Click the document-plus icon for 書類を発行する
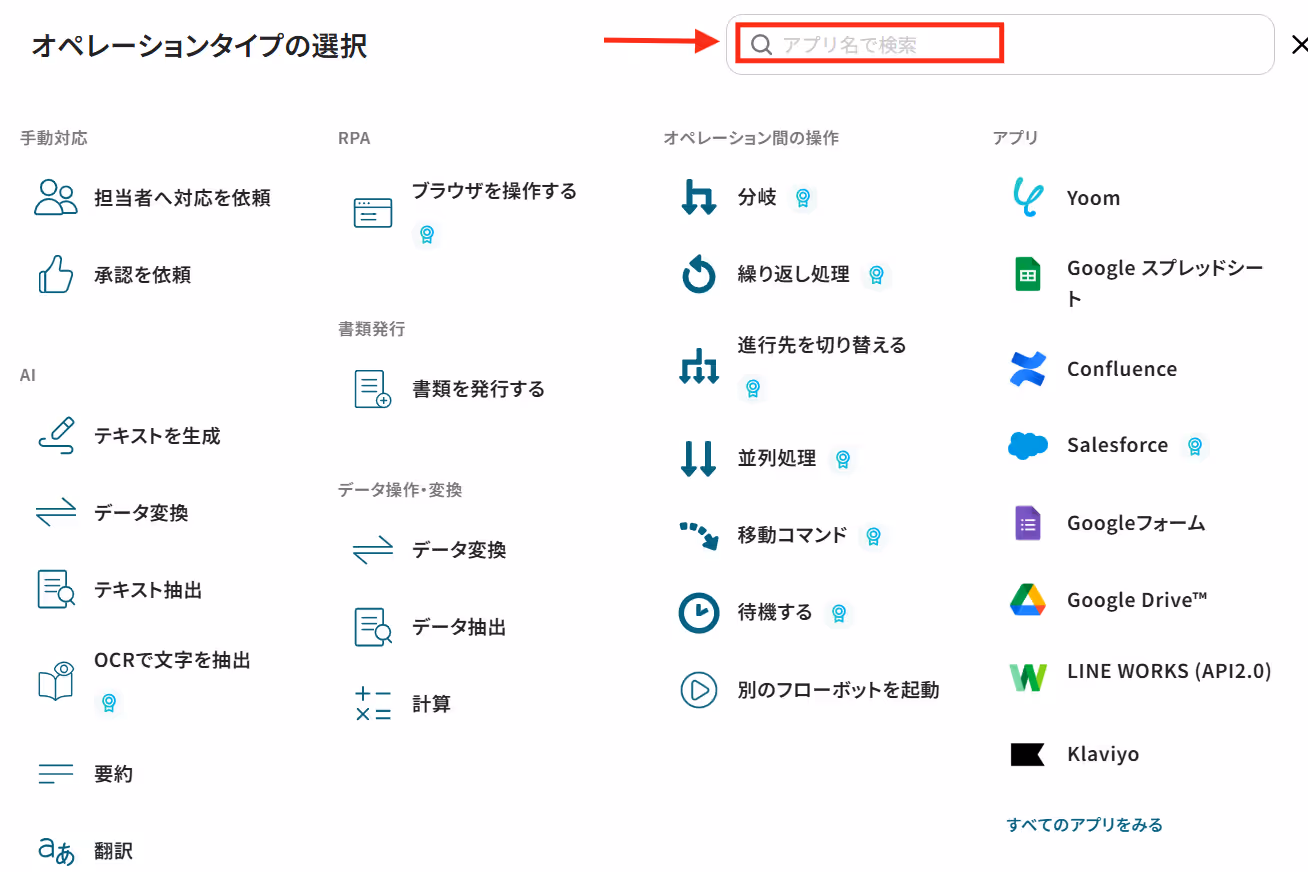The height and width of the screenshot is (872, 1308). point(373,389)
